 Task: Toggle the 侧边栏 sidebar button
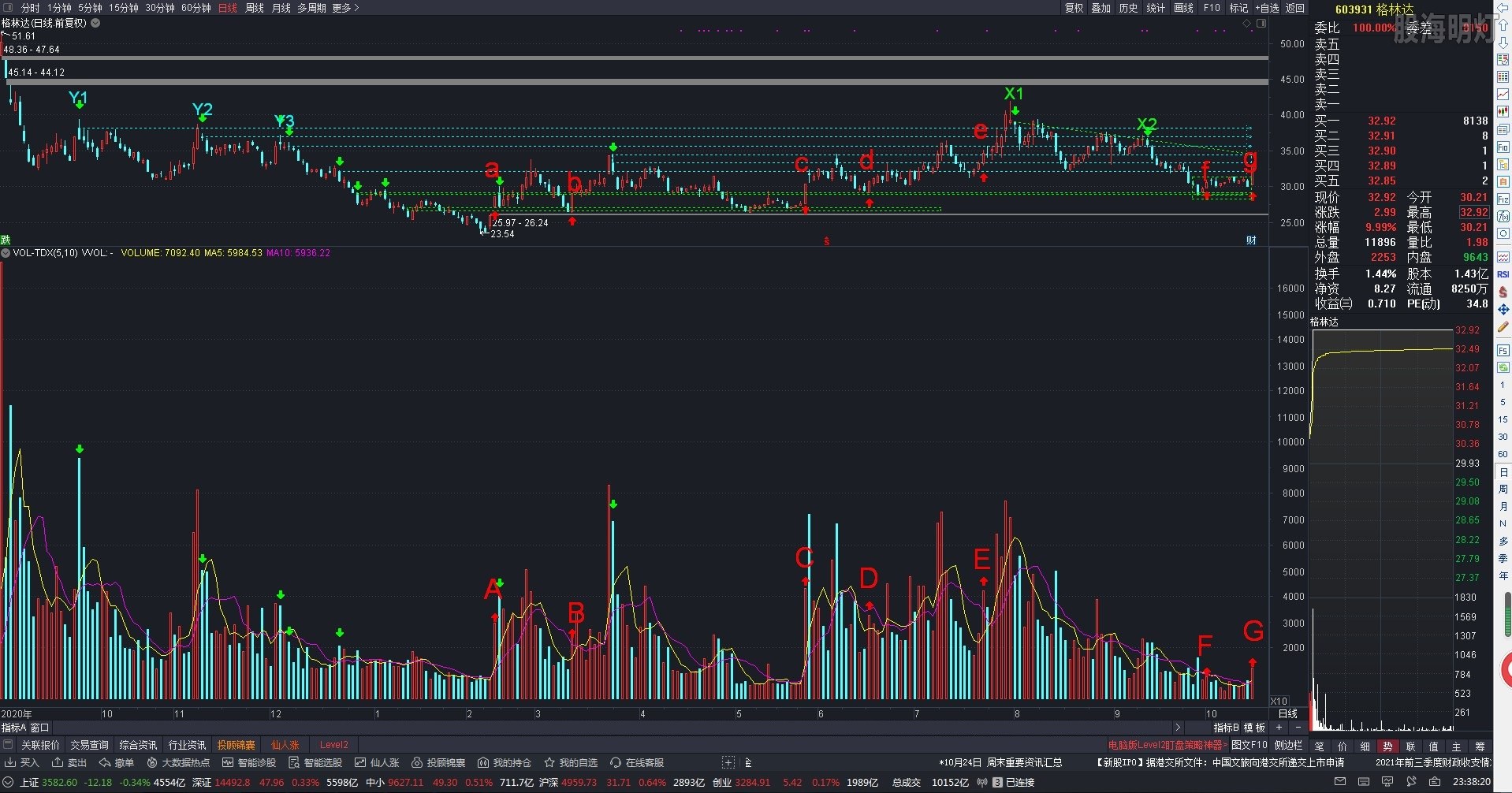tap(1289, 745)
